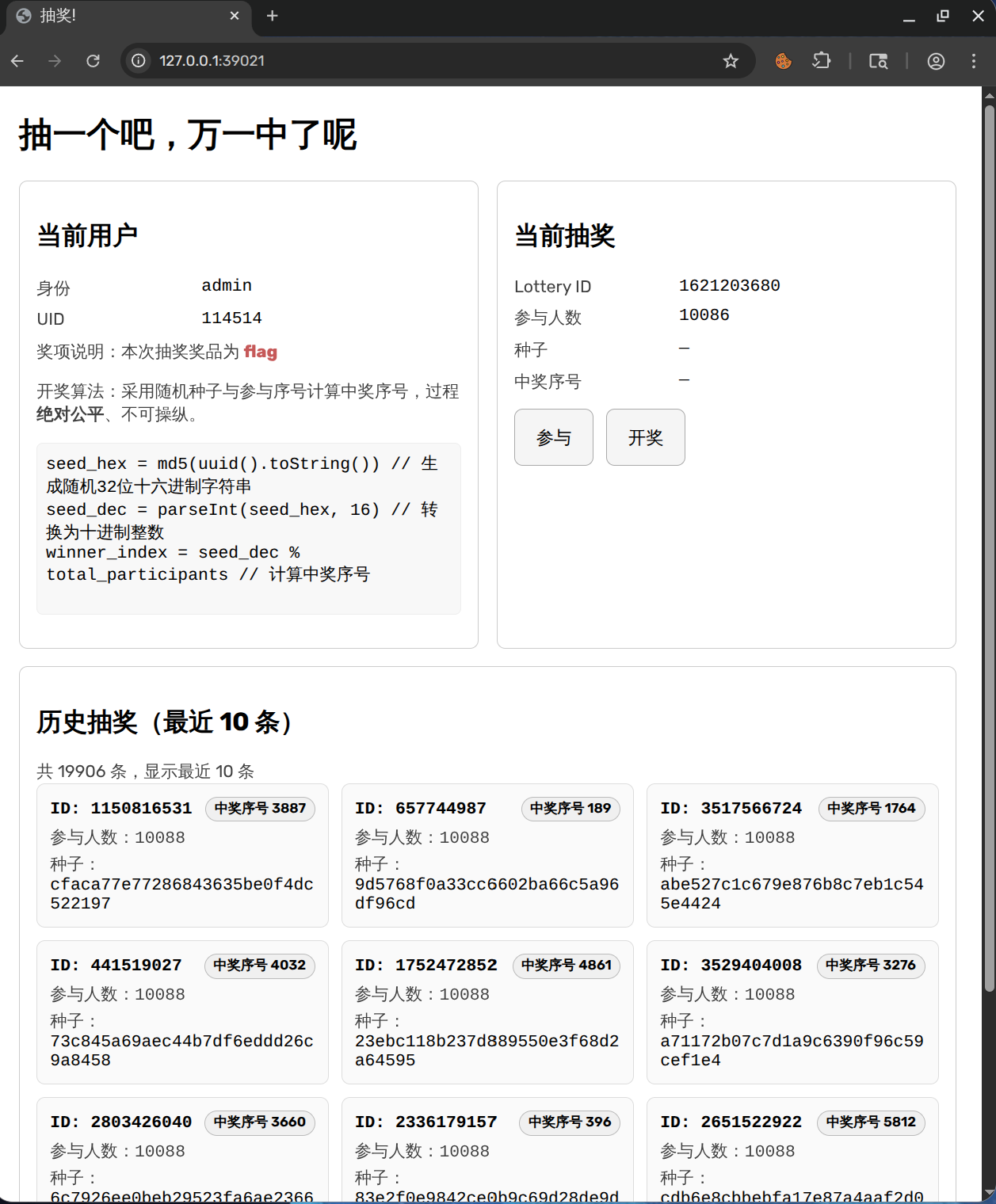This screenshot has width=996, height=1204.
Task: Open the extensions puzzle icon
Action: [822, 60]
